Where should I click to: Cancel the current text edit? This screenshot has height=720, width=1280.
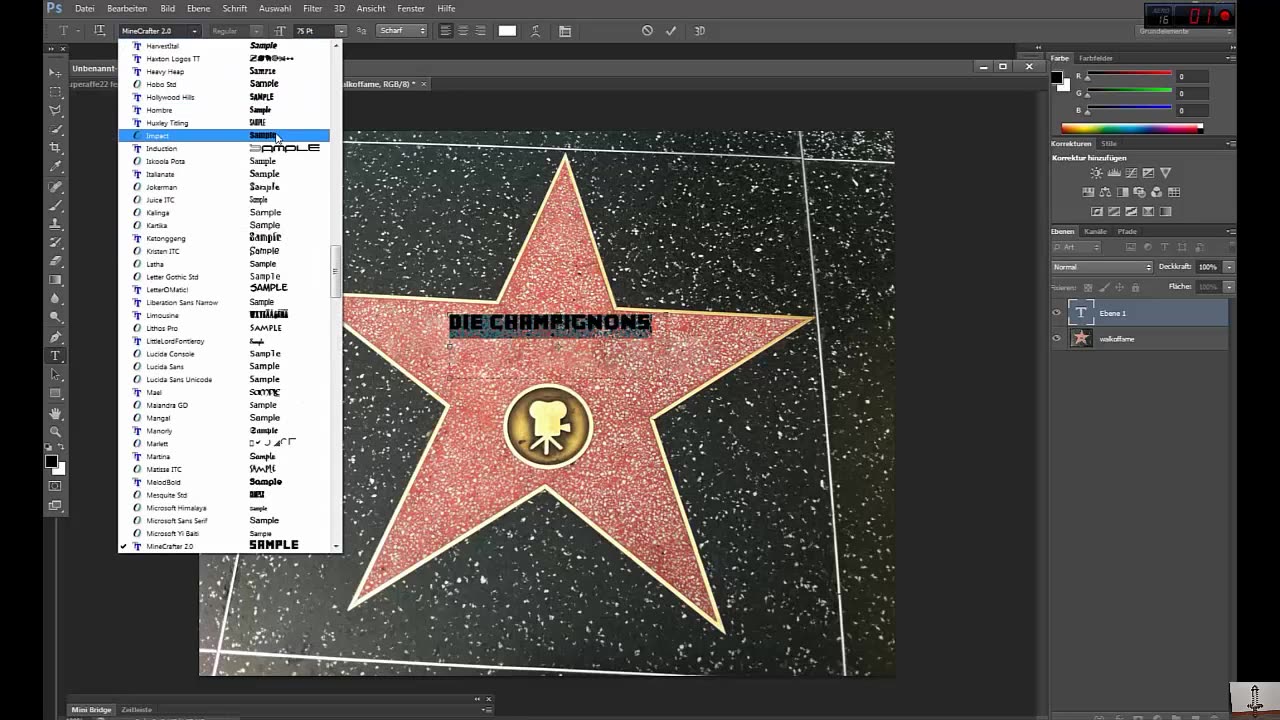[x=647, y=31]
